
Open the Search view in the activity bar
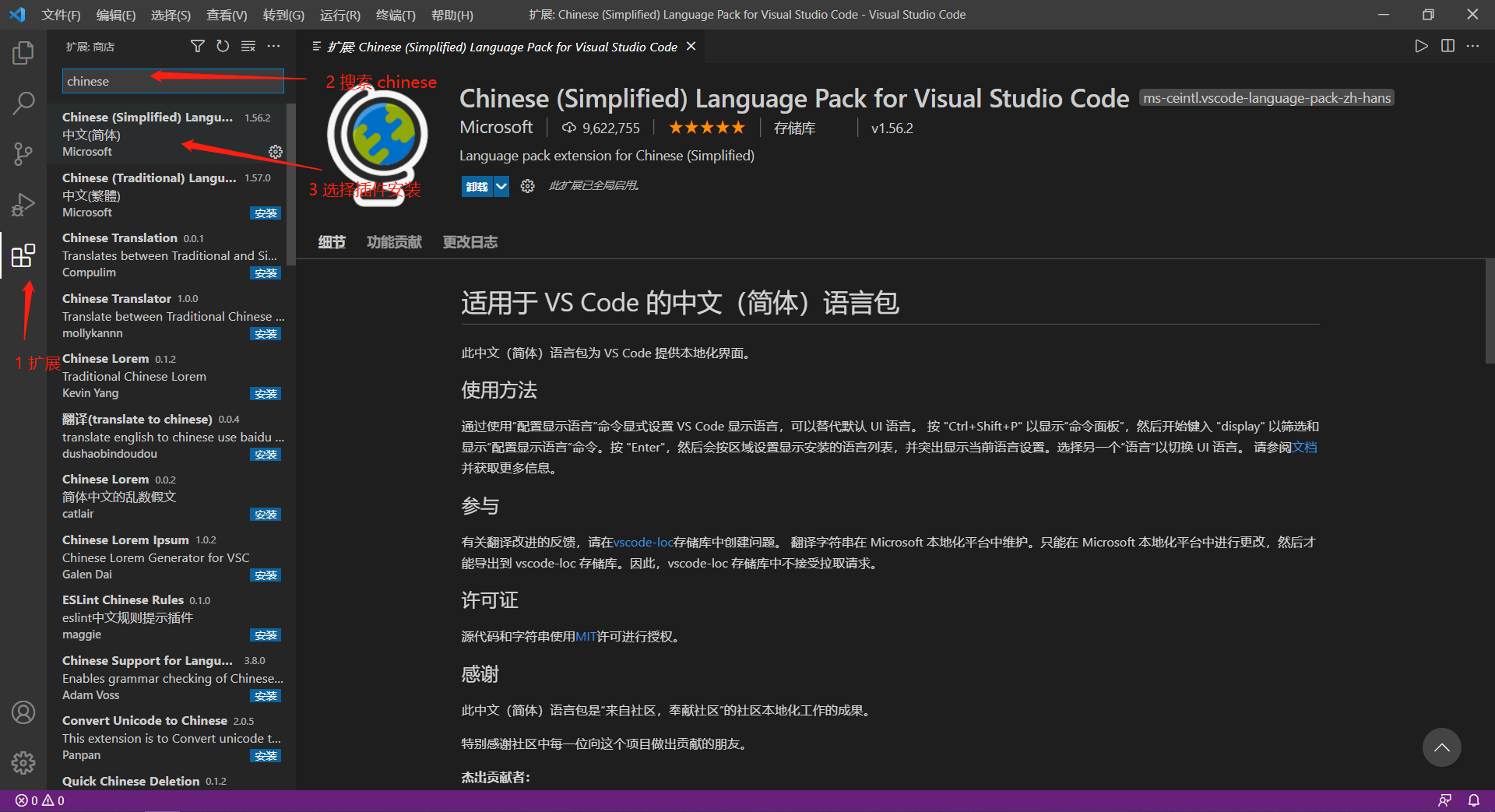coord(23,102)
